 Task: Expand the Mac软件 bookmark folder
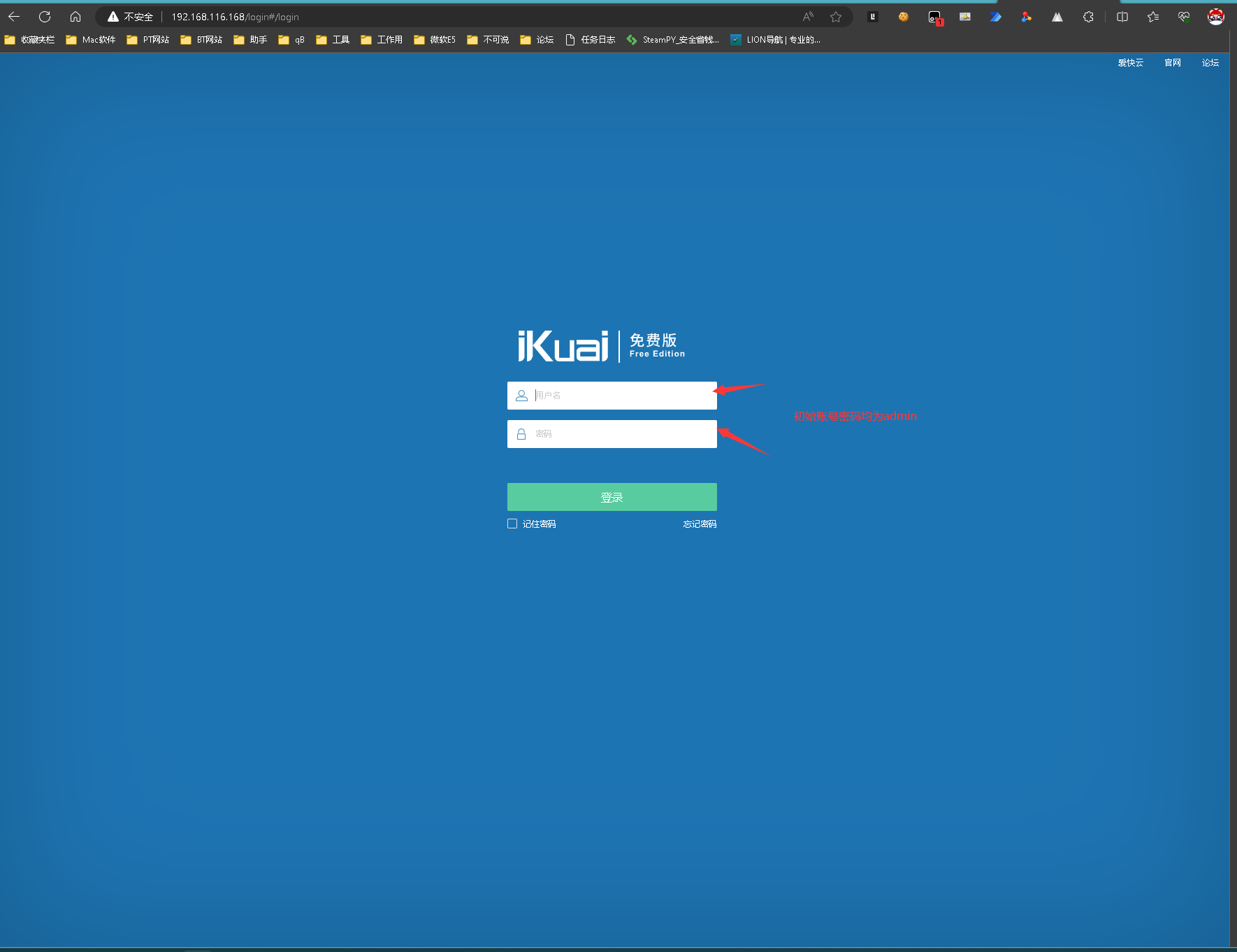[91, 40]
